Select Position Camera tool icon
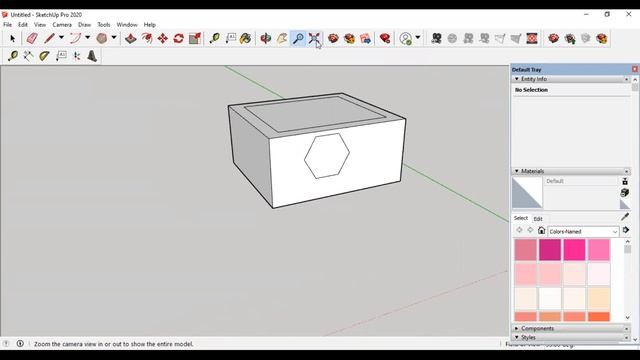The height and width of the screenshot is (360, 640). 436,38
